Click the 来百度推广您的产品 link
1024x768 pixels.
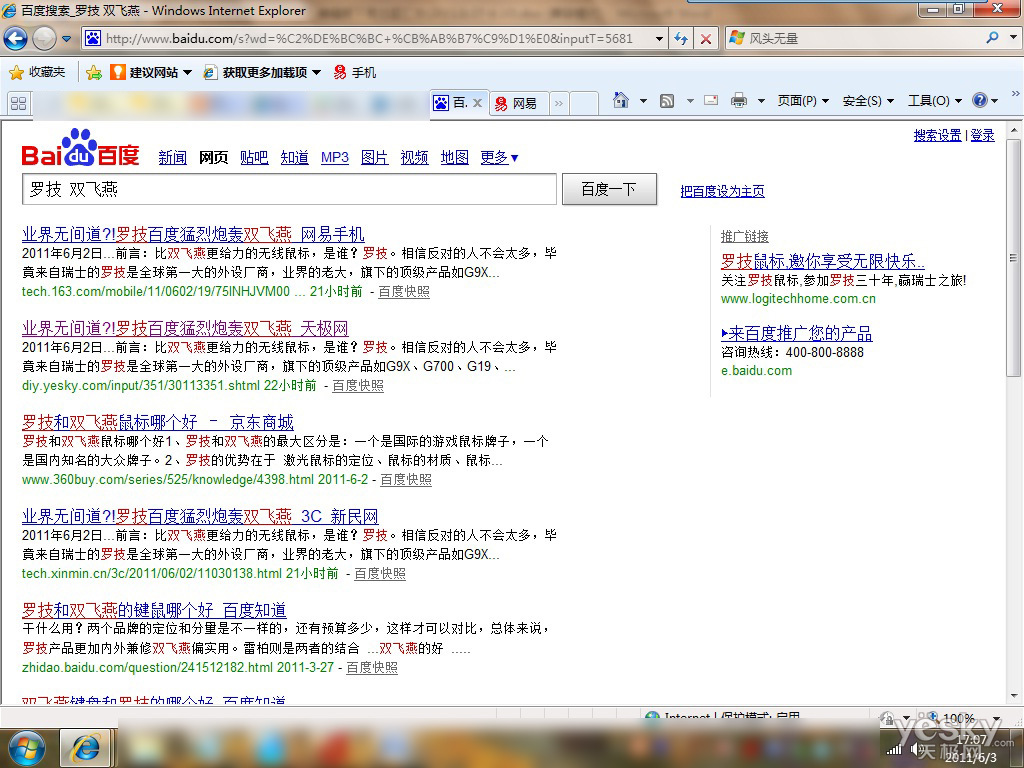[x=797, y=333]
